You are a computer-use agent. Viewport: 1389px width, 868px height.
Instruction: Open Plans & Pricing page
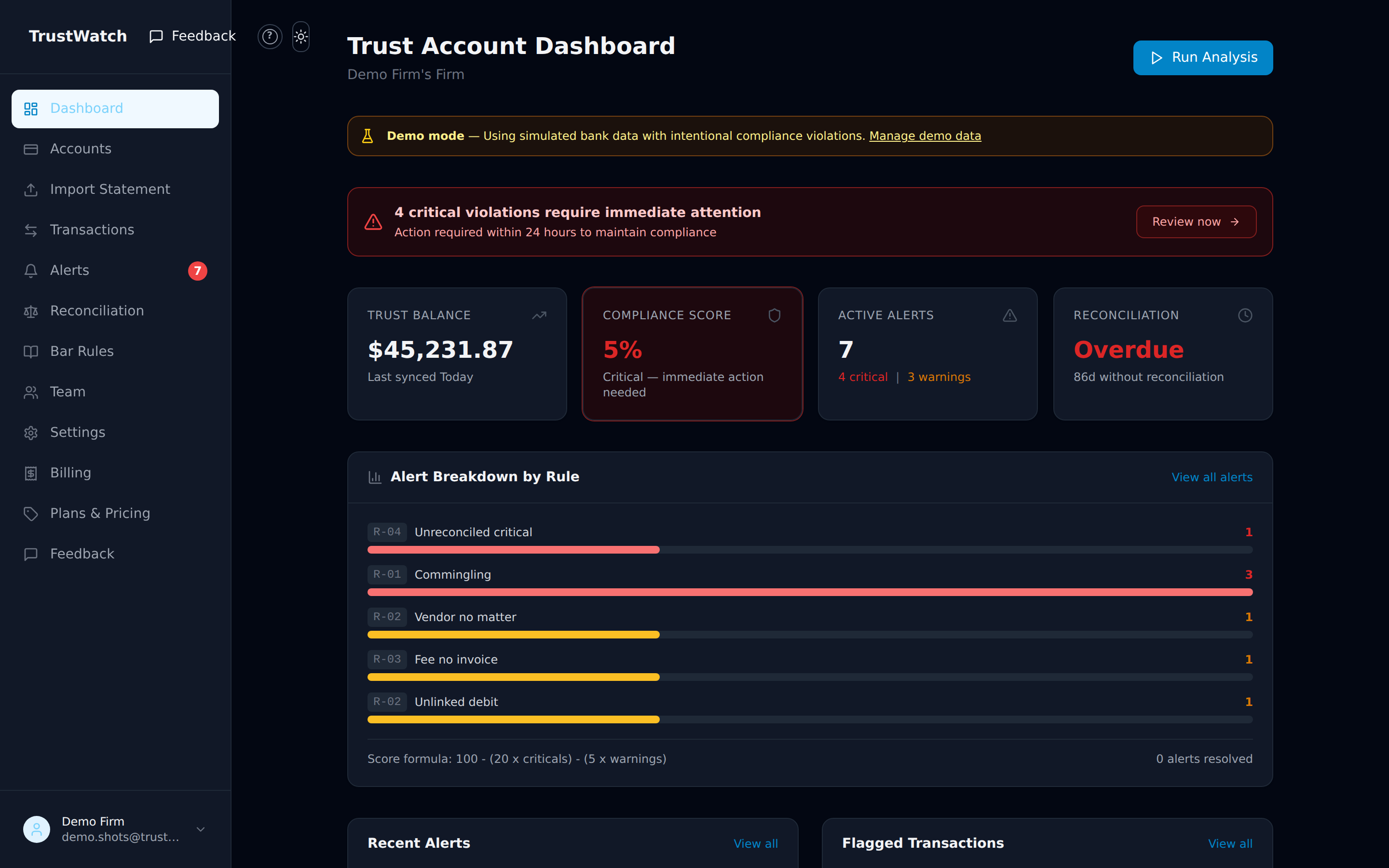click(x=115, y=513)
